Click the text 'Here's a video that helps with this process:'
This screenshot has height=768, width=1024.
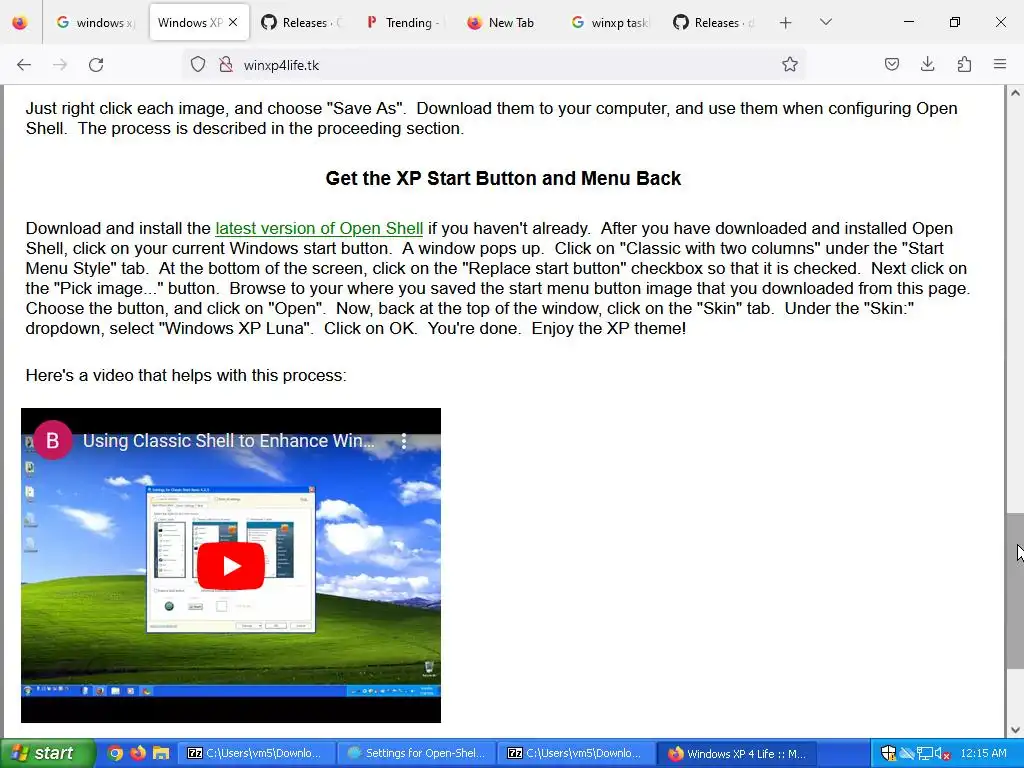coord(186,376)
